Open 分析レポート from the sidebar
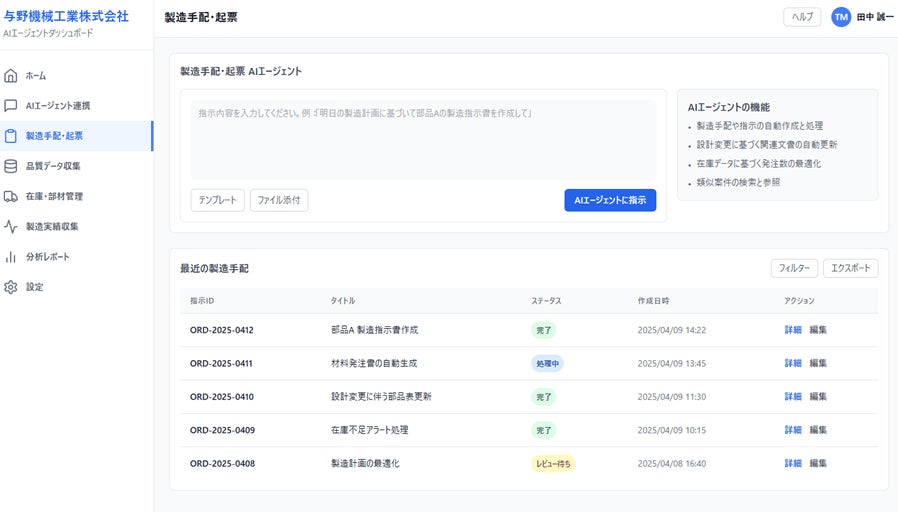Screen dimensions: 898x512 [76, 257]
